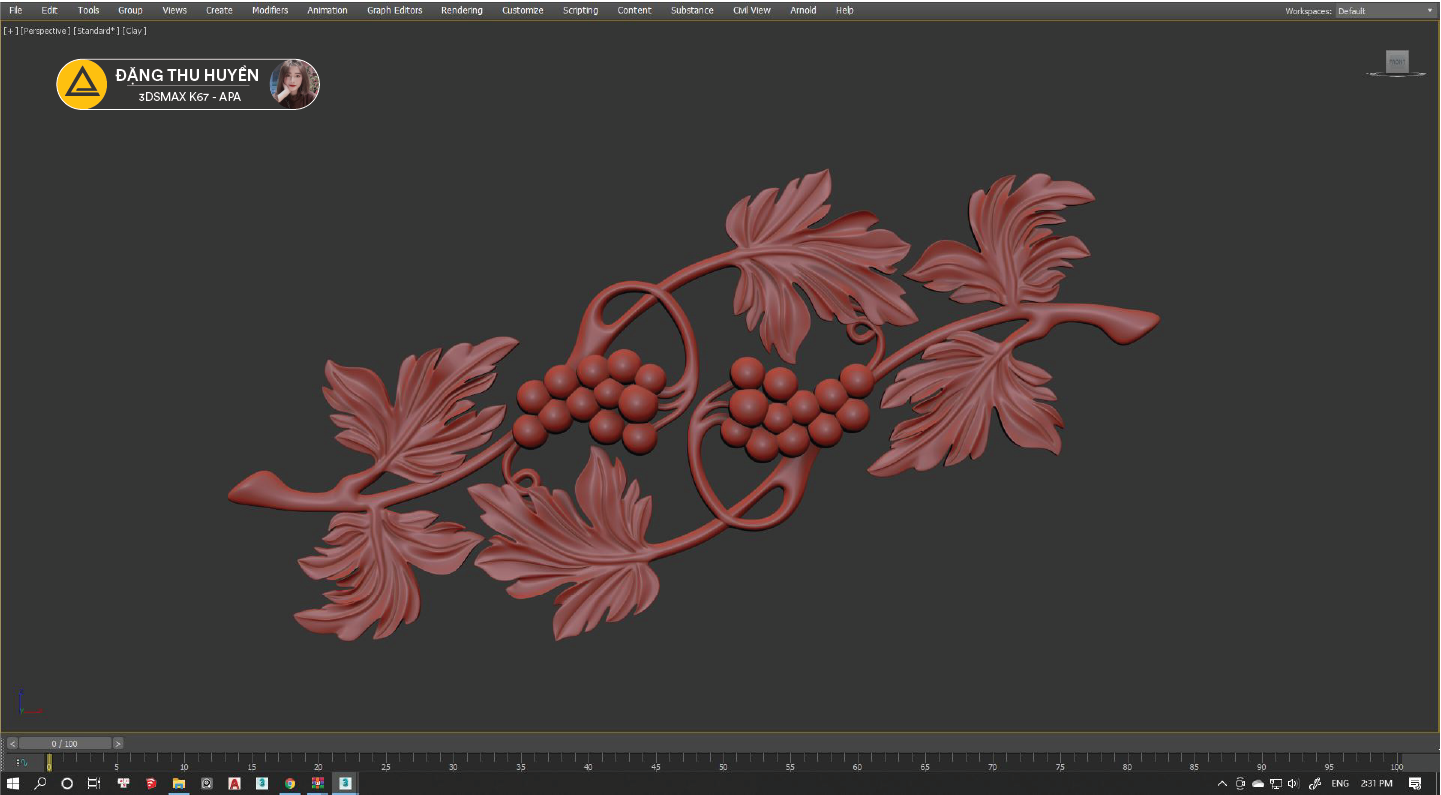The height and width of the screenshot is (795, 1441).
Task: Open Google Chrome in the taskbar
Action: (290, 784)
